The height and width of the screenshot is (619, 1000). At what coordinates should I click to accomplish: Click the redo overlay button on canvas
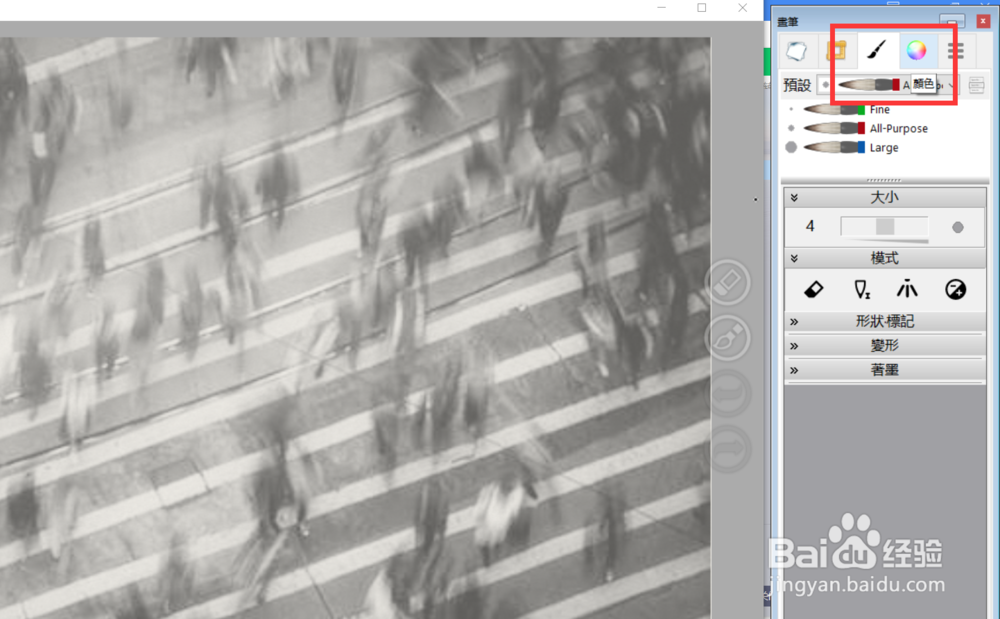[x=728, y=449]
